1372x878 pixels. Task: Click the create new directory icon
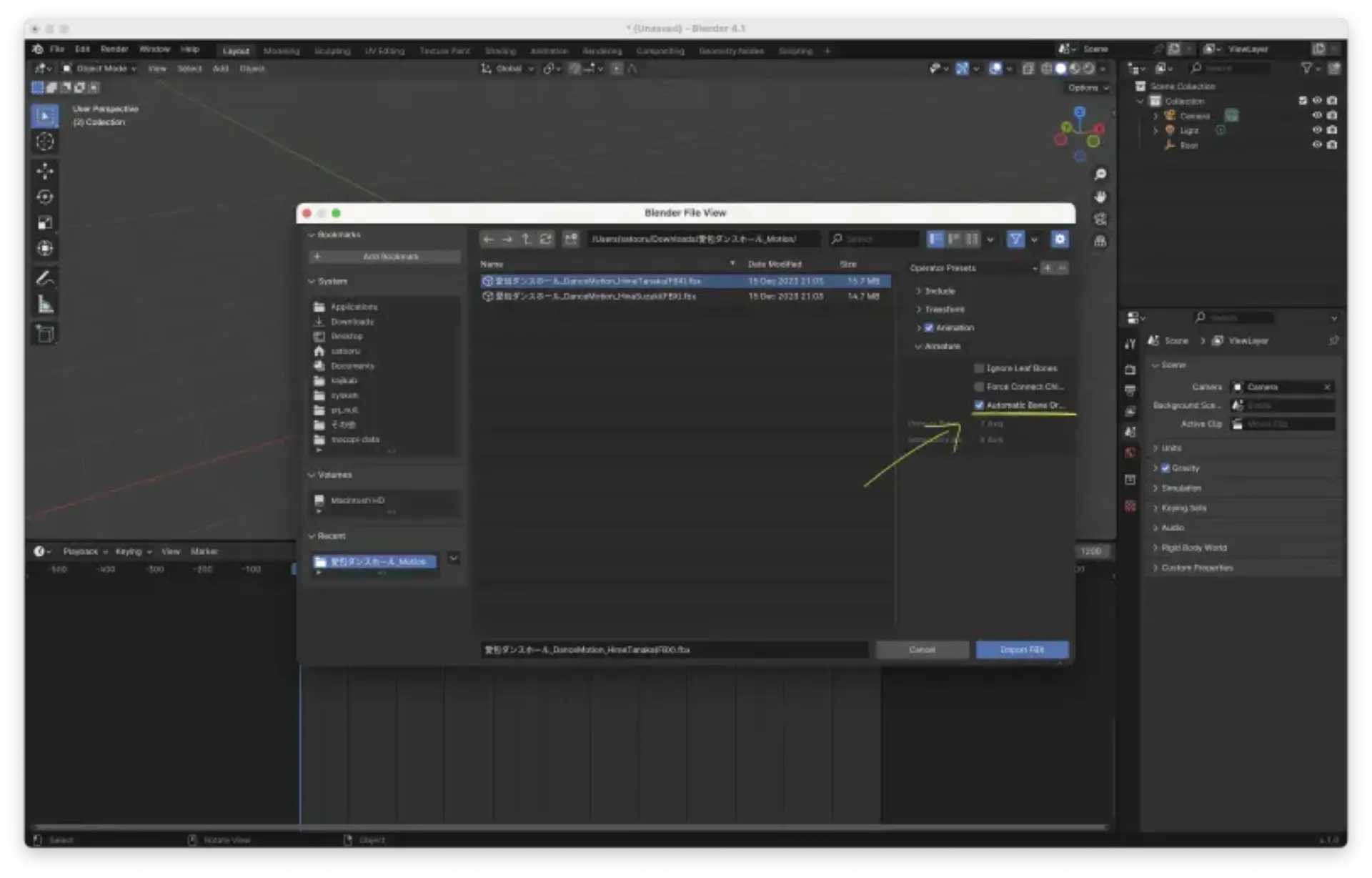pyautogui.click(x=570, y=239)
